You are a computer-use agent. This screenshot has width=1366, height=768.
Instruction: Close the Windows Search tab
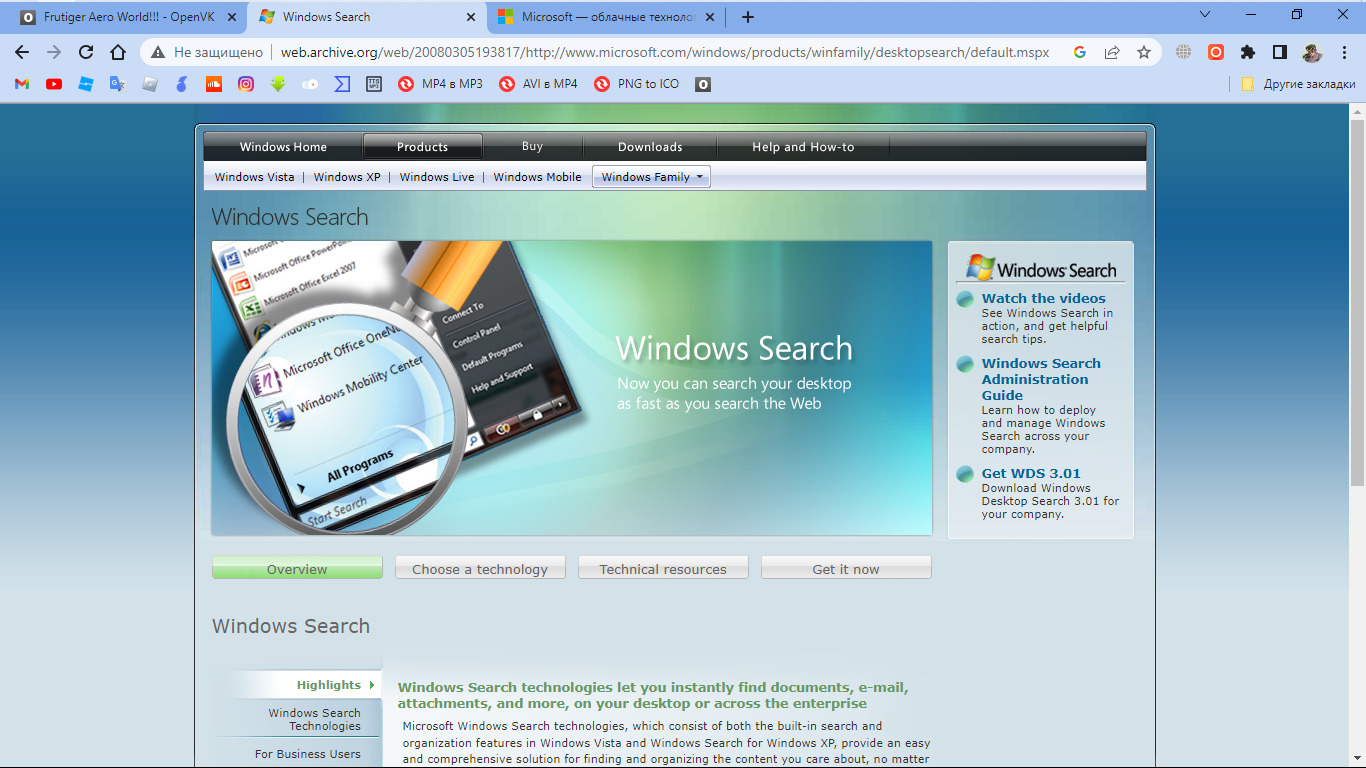click(469, 17)
